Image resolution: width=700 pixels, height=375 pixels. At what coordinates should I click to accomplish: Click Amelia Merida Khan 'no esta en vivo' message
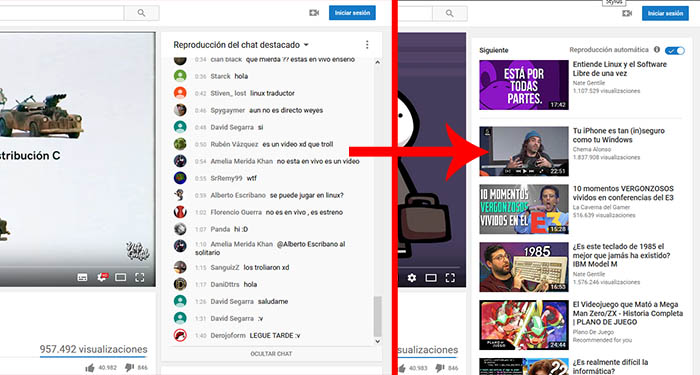point(318,161)
